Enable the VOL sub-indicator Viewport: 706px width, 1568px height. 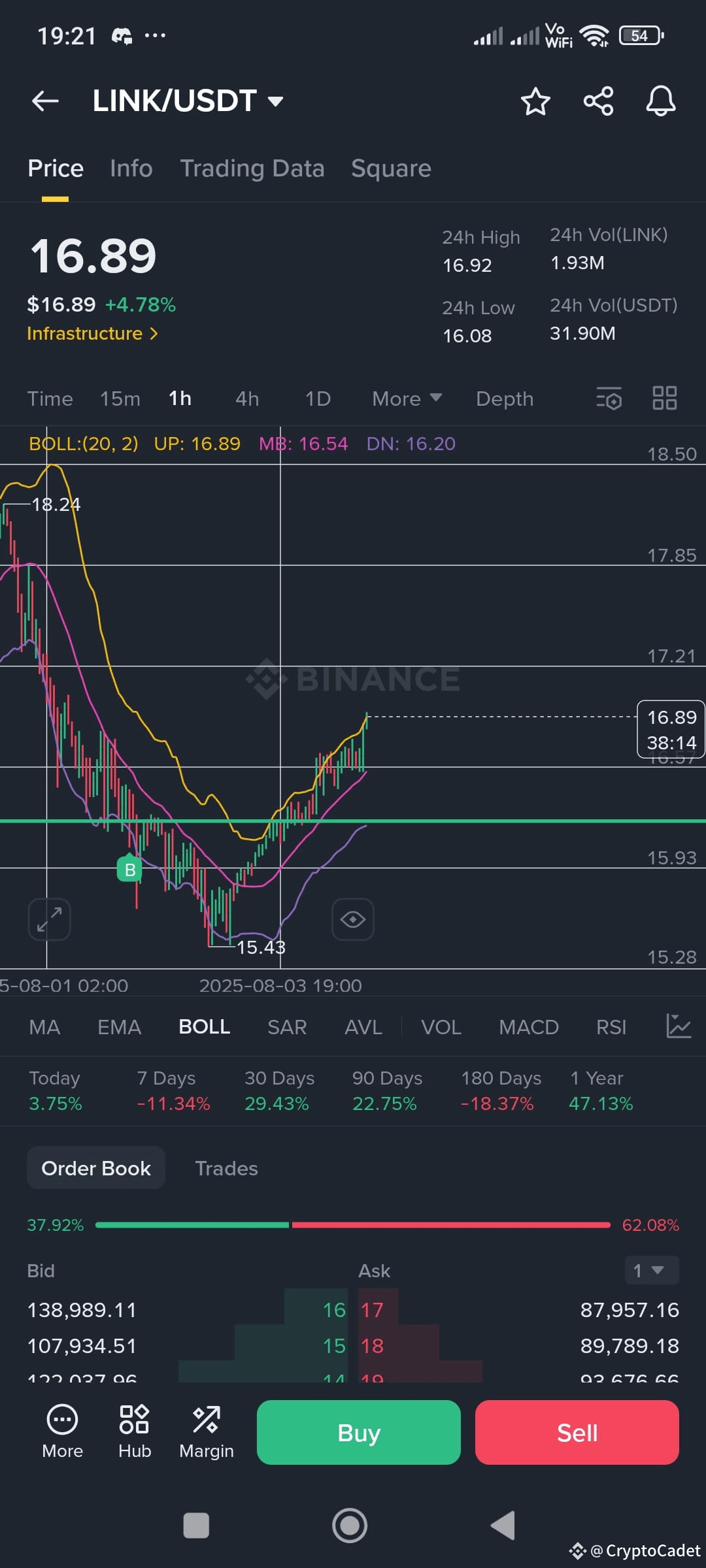[441, 1027]
